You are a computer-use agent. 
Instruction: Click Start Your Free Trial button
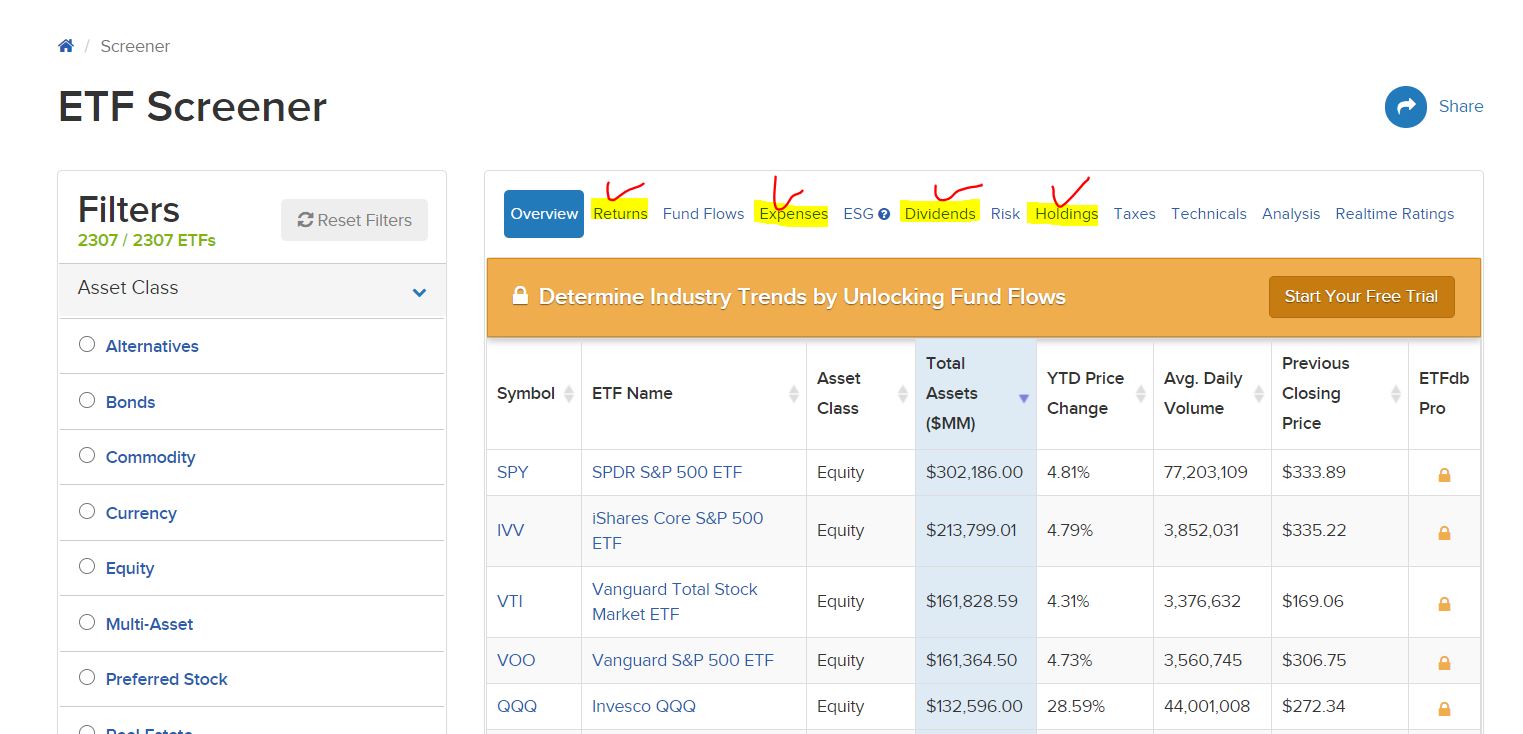tap(1361, 297)
